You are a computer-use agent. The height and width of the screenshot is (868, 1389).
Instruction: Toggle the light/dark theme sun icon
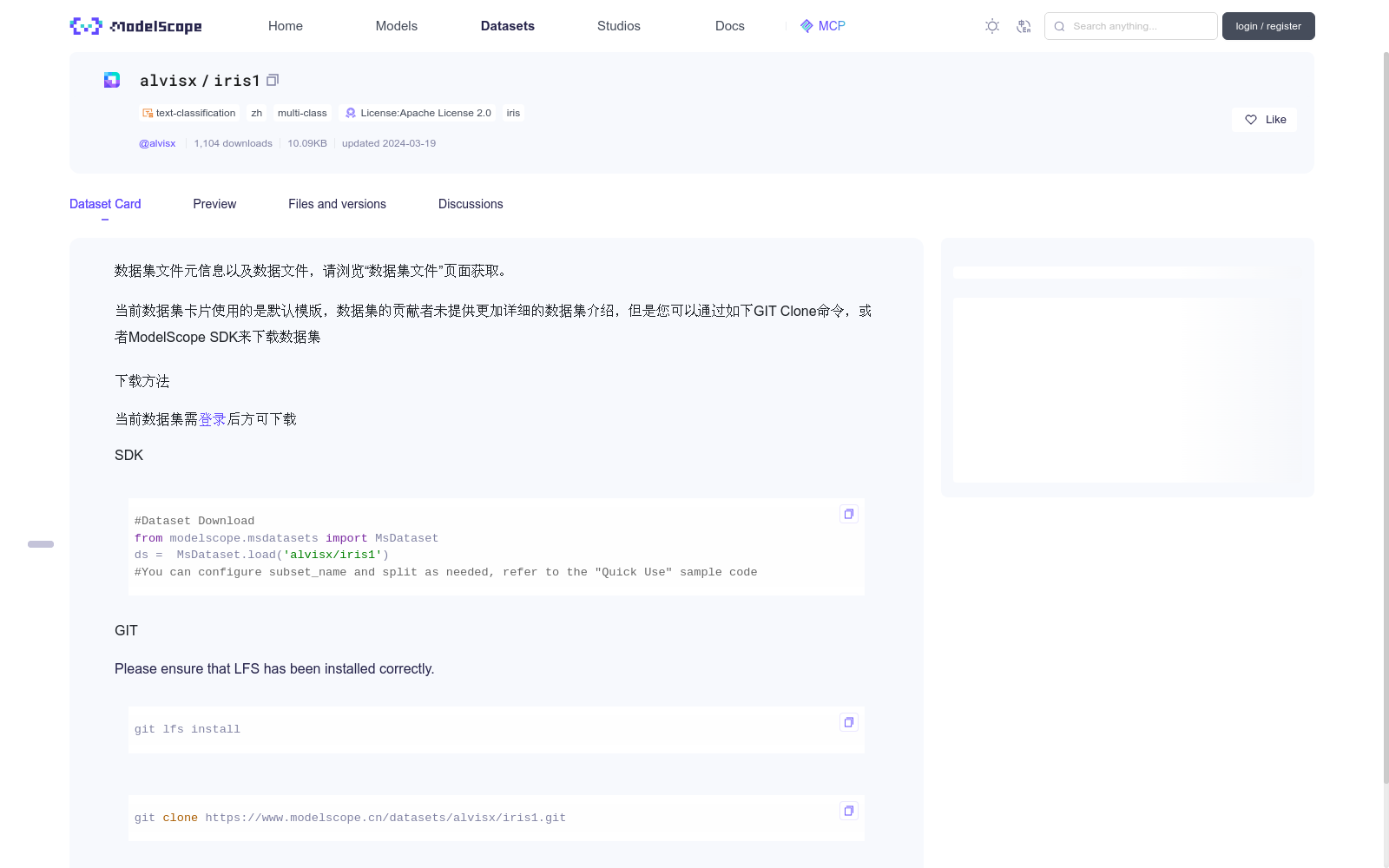[x=992, y=26]
